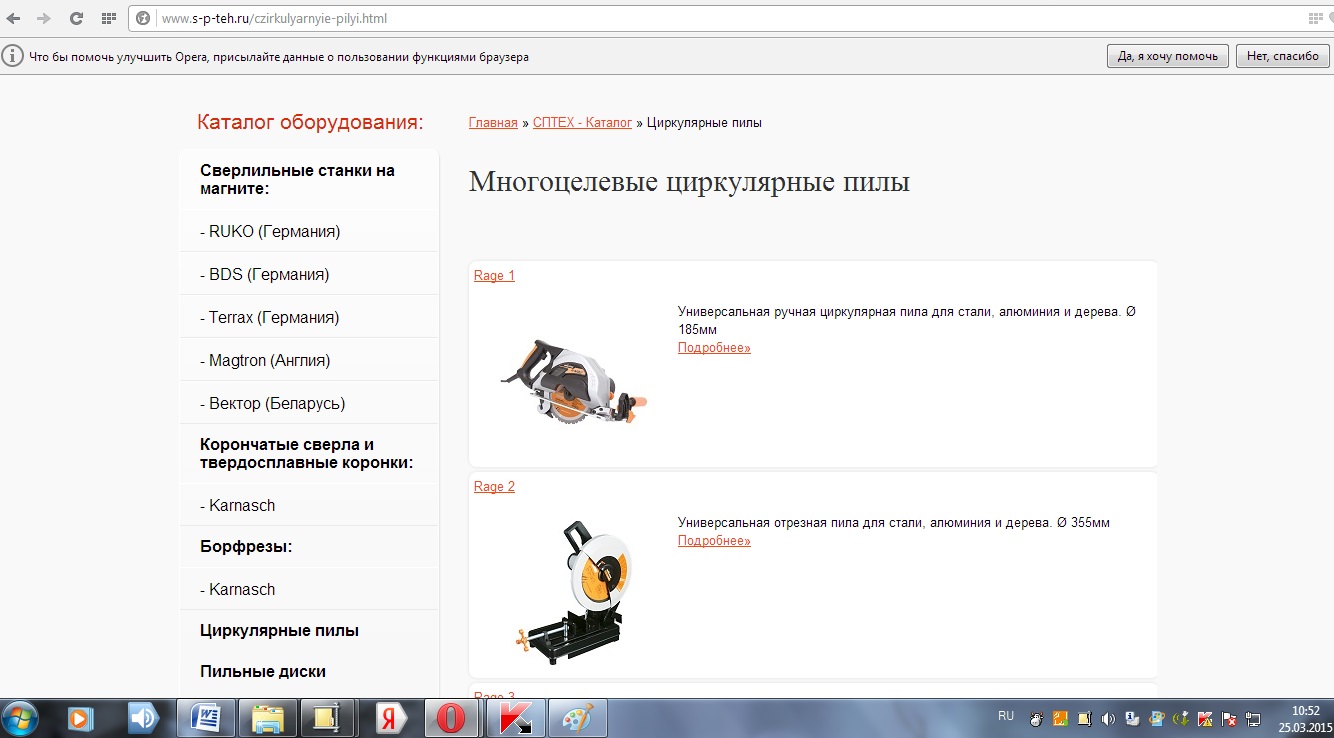
Task: Open the Windows Start button
Action: 21,718
